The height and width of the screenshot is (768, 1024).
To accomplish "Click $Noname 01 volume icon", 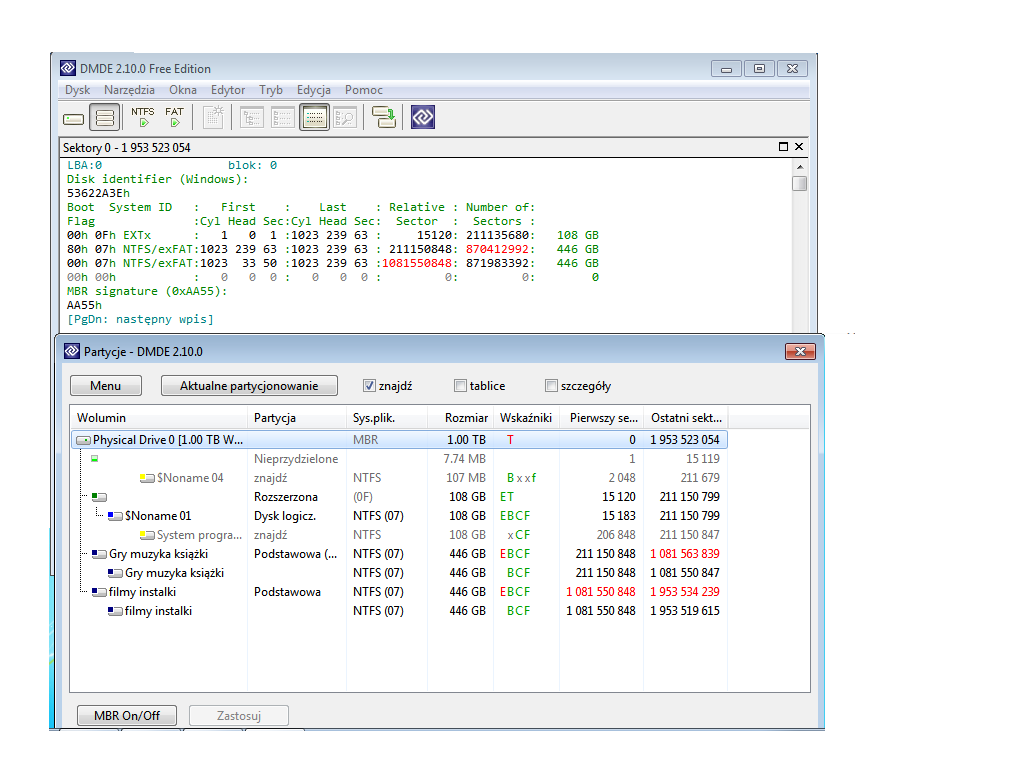I will 115,516.
